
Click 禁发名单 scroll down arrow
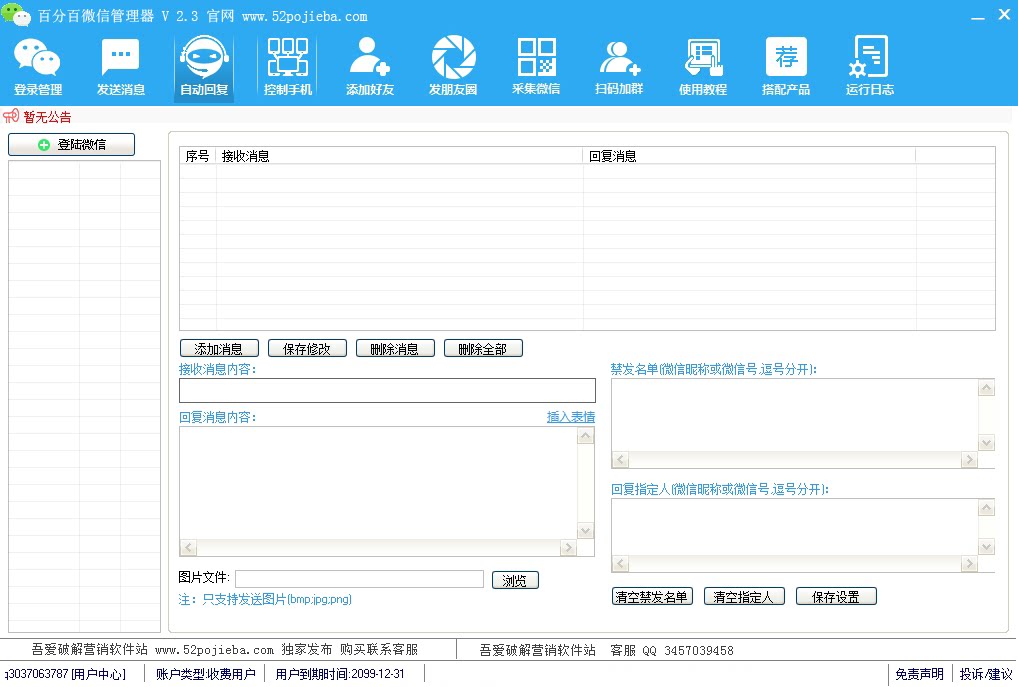point(986,443)
